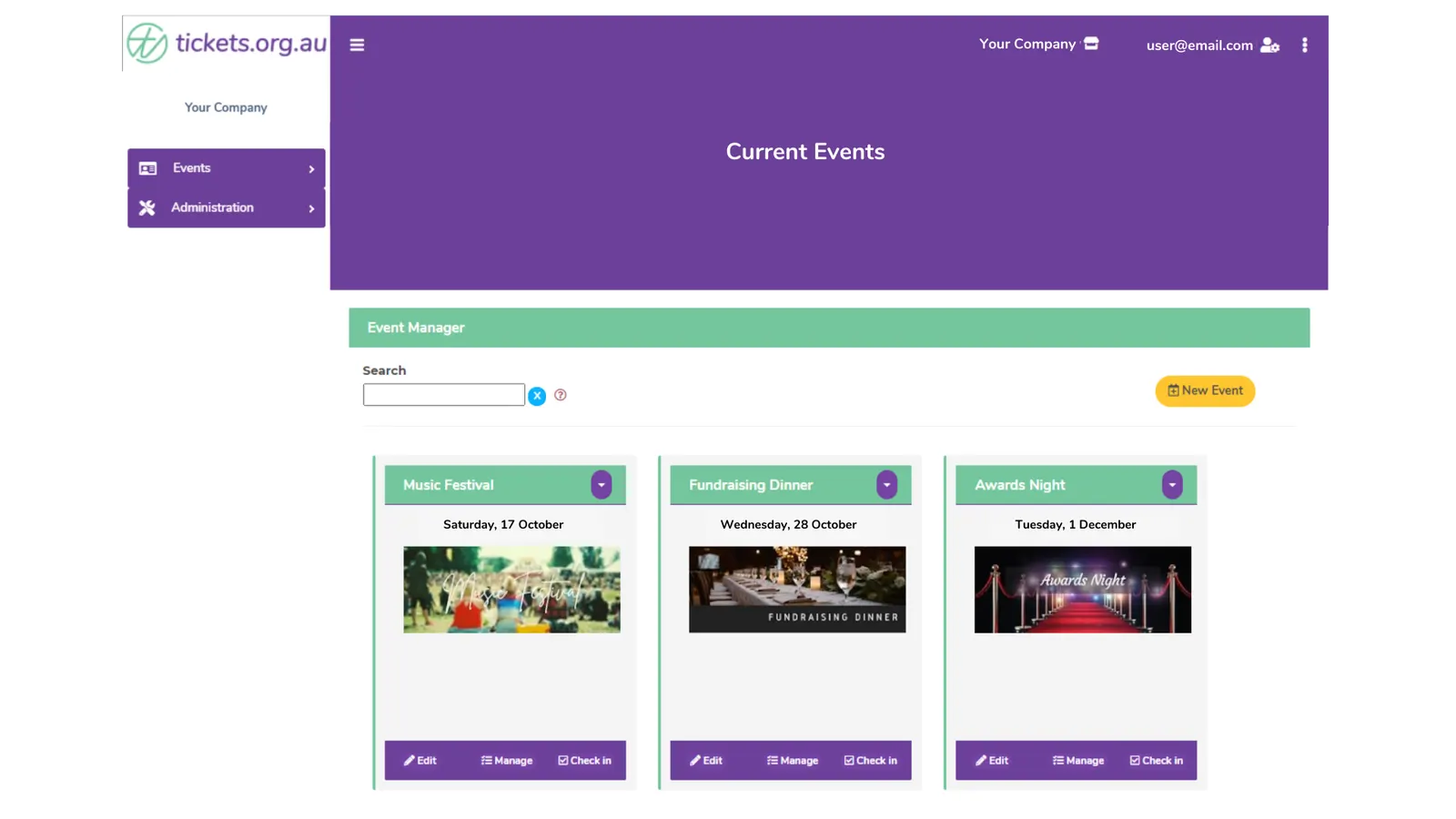The height and width of the screenshot is (819, 1456).
Task: Check in for Awards Night
Action: point(1156,761)
